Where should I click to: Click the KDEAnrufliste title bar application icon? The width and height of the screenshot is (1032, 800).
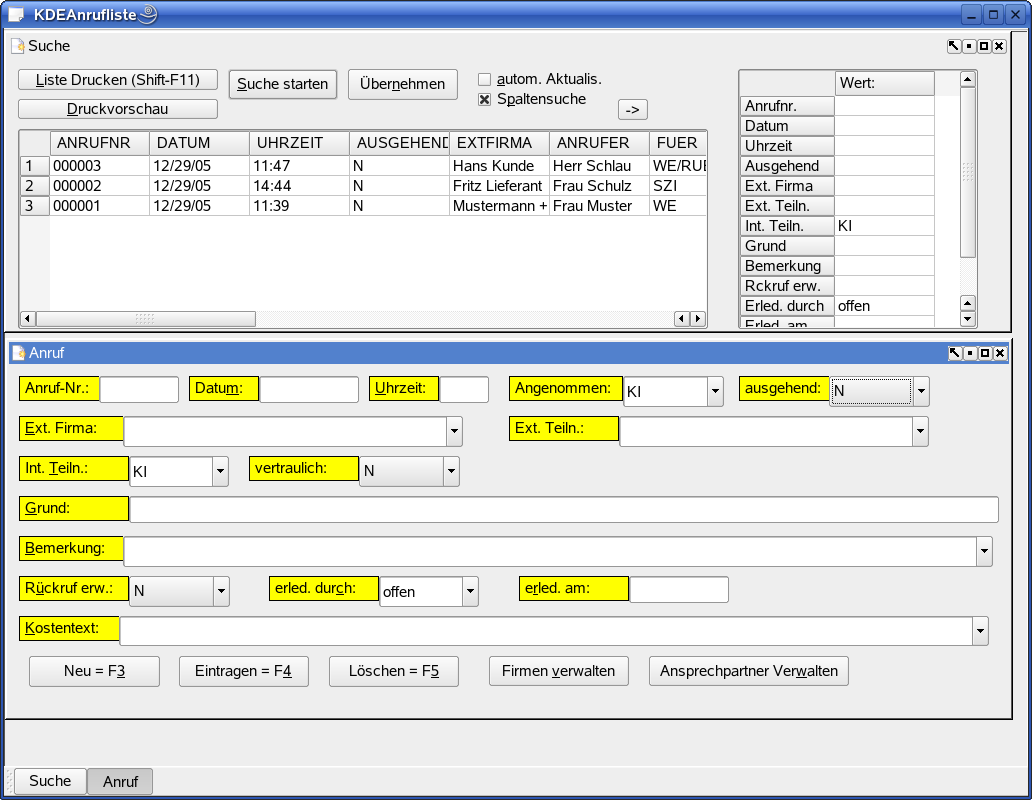[16, 14]
